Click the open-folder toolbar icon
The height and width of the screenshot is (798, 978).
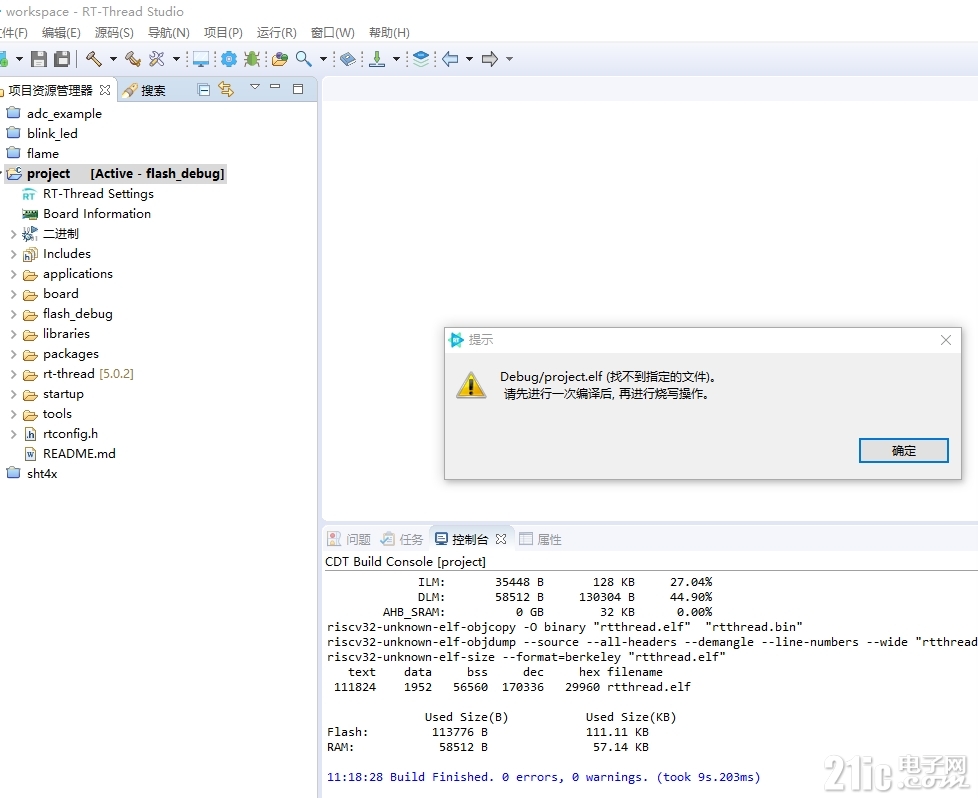pos(280,59)
